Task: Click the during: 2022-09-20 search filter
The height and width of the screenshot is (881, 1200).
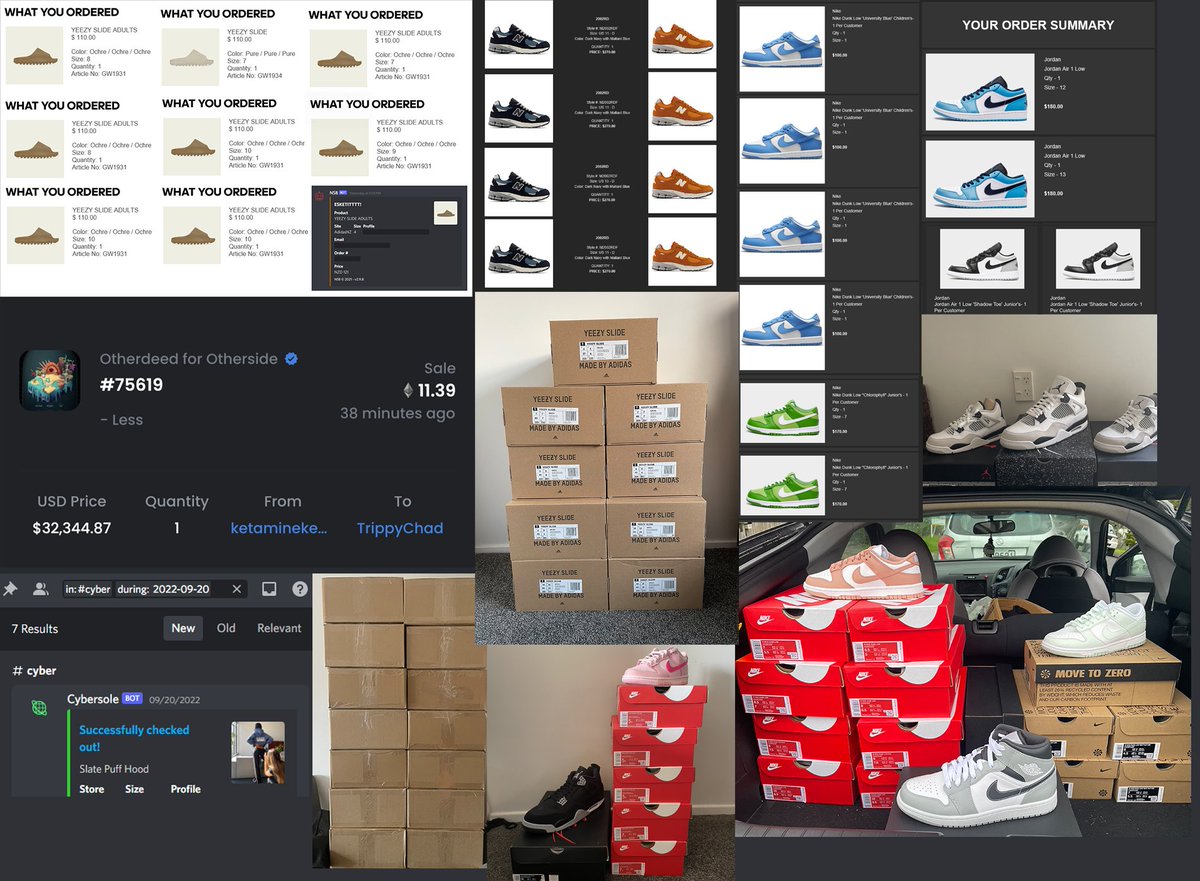Action: click(x=163, y=589)
